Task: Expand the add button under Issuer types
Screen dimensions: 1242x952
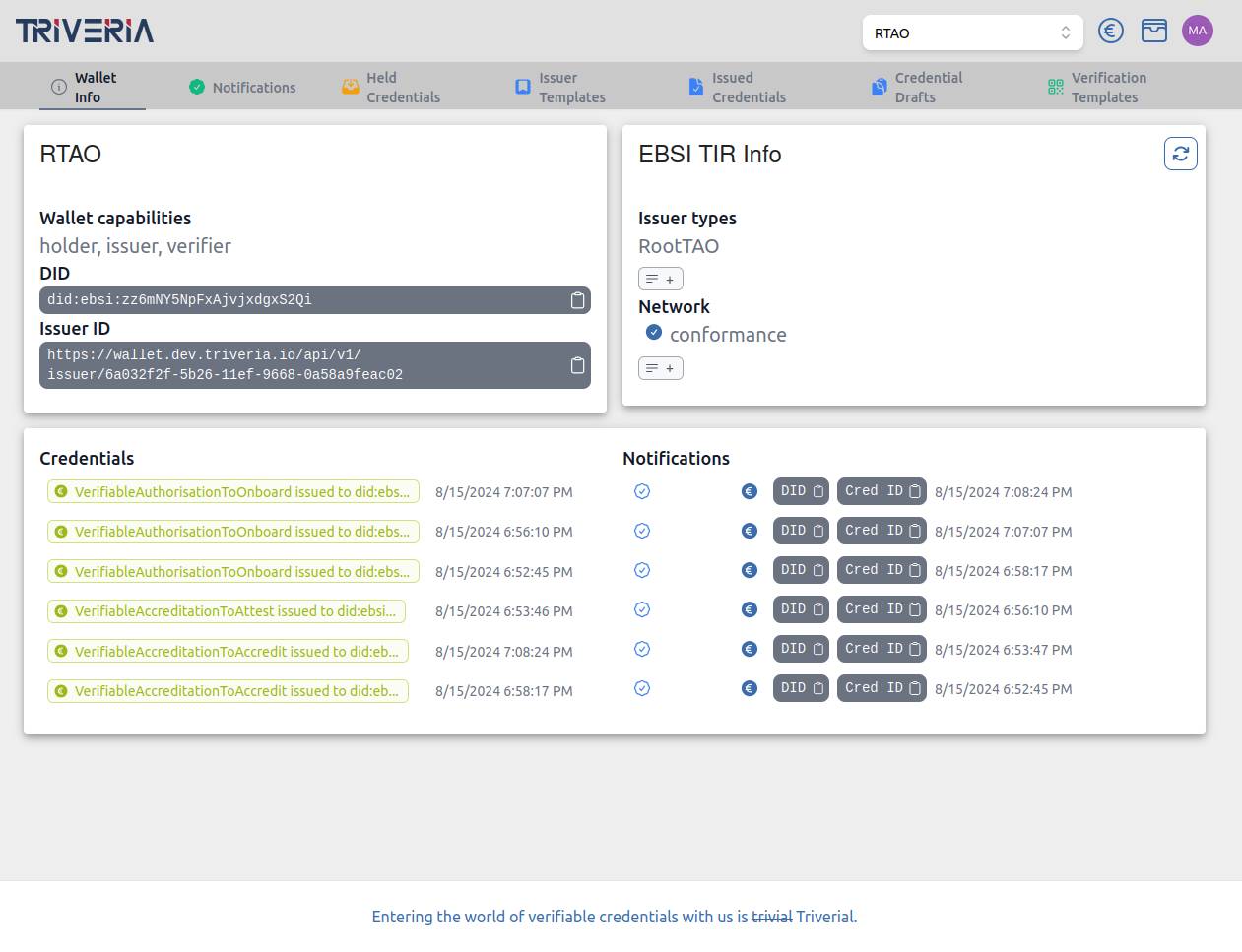Action: tap(661, 279)
